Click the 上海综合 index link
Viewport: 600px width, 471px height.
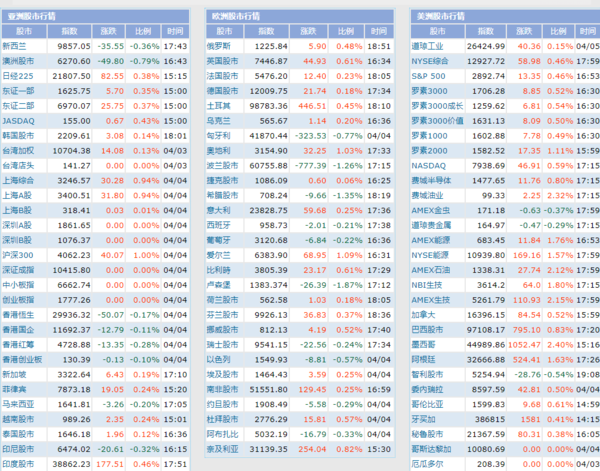(18, 181)
